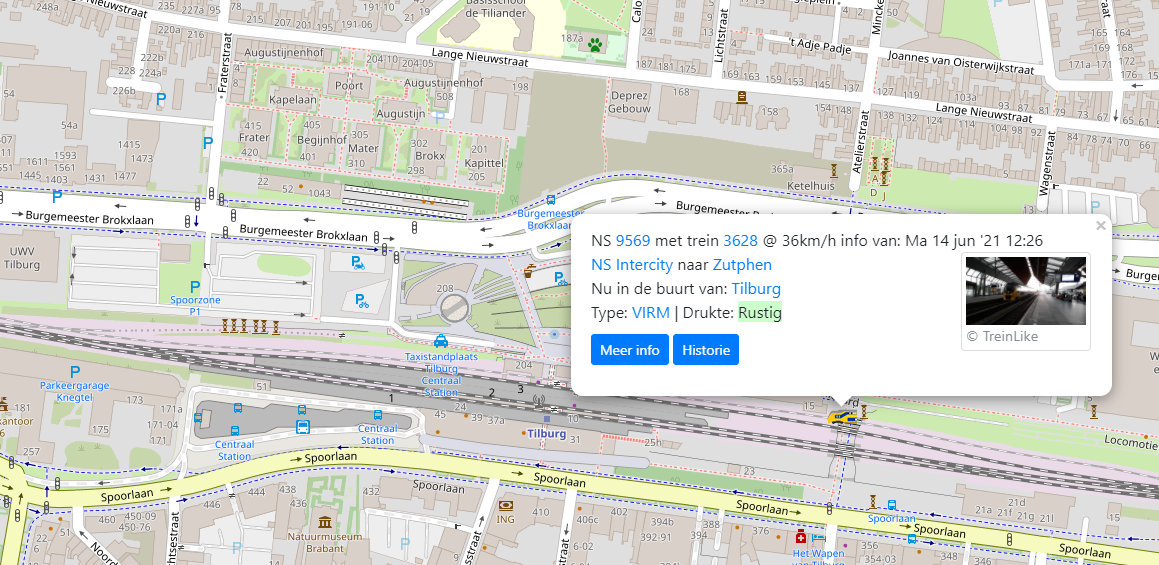Open train number 9569 link
The height and width of the screenshot is (565, 1159).
click(632, 240)
